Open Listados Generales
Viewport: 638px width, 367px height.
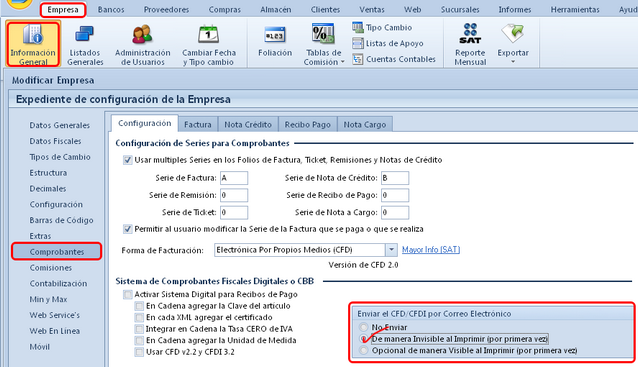85,45
